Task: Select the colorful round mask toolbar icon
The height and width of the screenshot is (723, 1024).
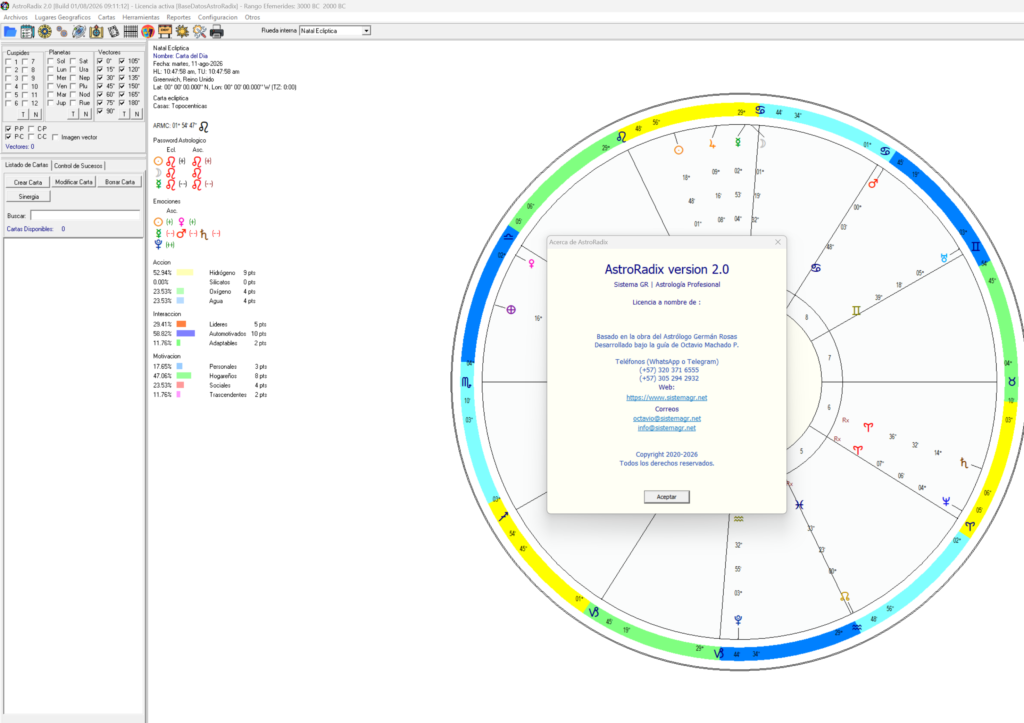Action: (x=148, y=31)
